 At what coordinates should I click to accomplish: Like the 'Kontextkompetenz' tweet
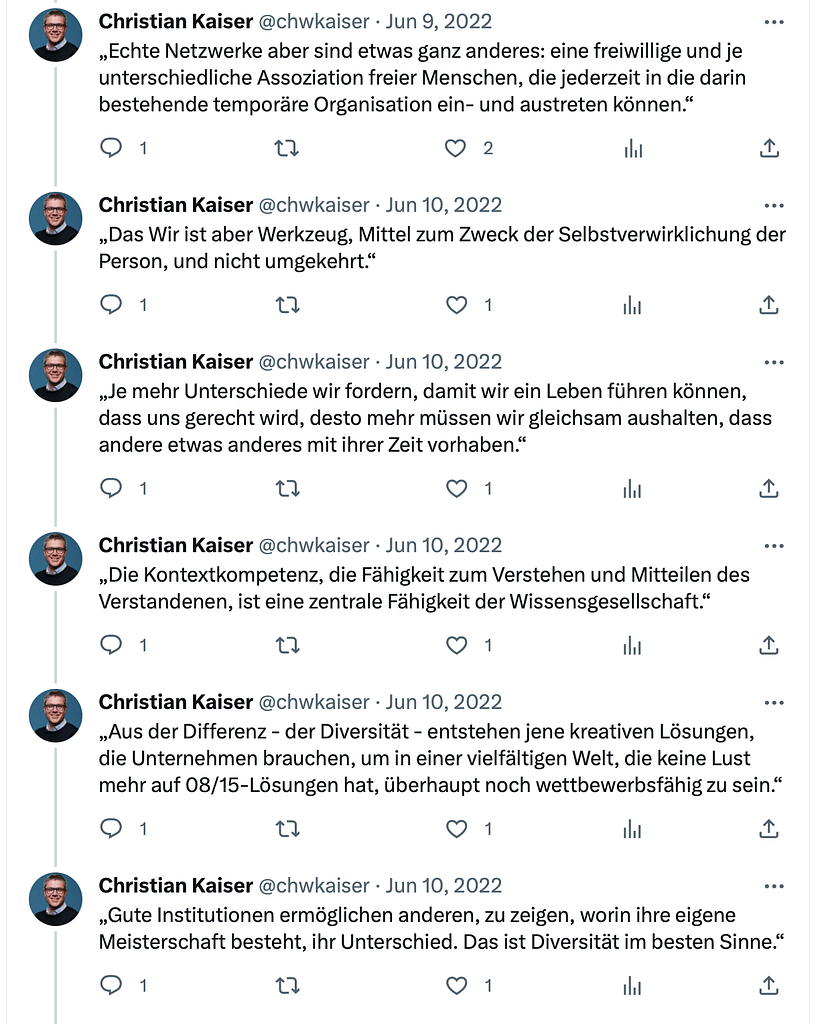[456, 645]
